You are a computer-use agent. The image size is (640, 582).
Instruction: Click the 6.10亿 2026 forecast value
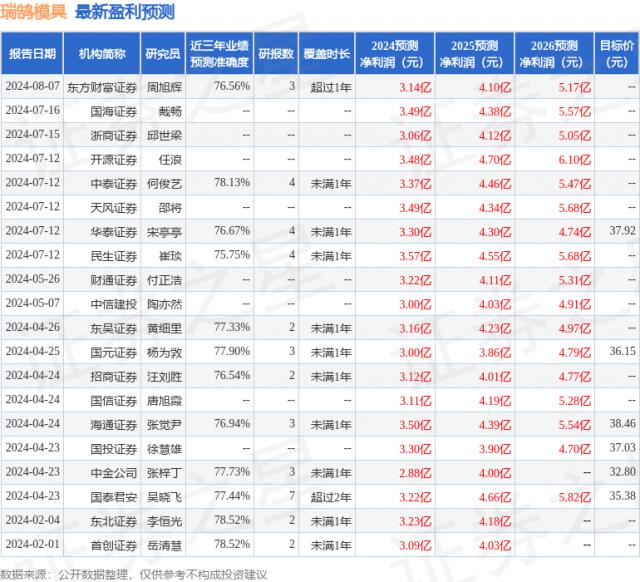(571, 159)
